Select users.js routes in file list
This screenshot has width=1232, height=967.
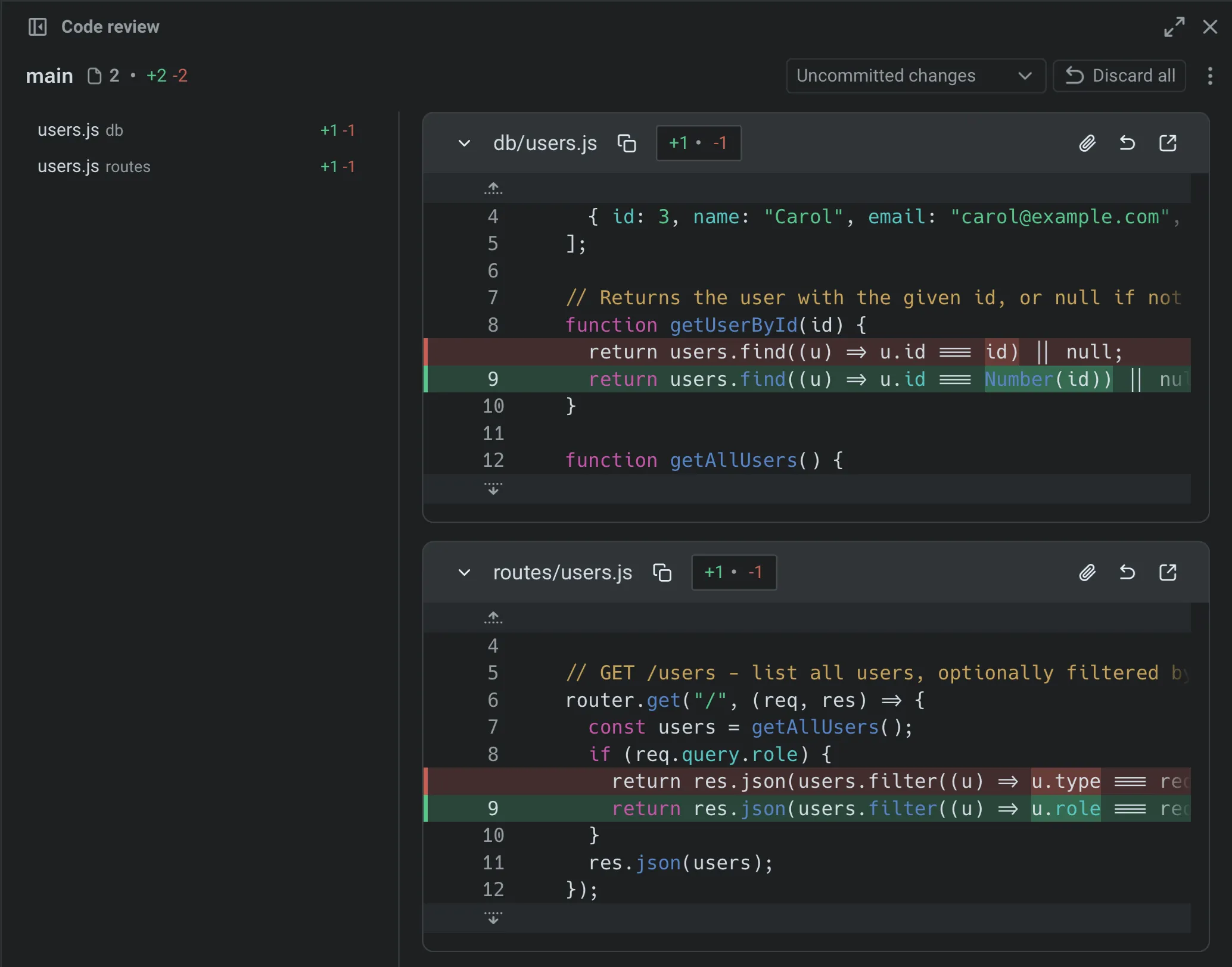(x=196, y=166)
